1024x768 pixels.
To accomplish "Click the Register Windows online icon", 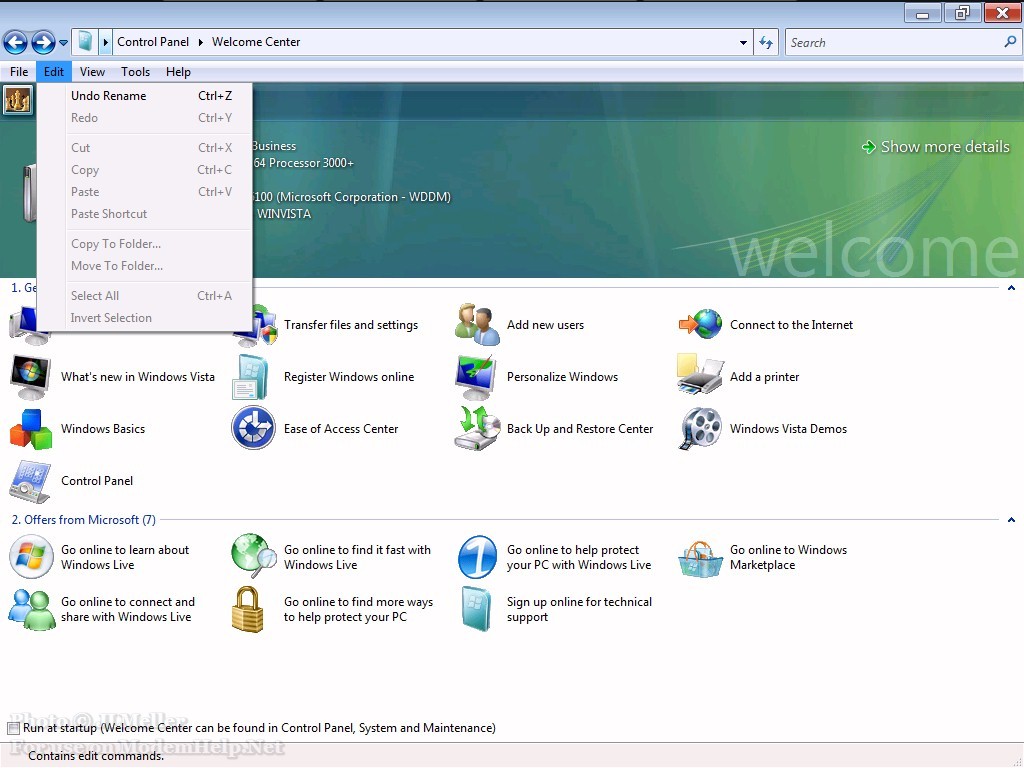I will pos(251,377).
